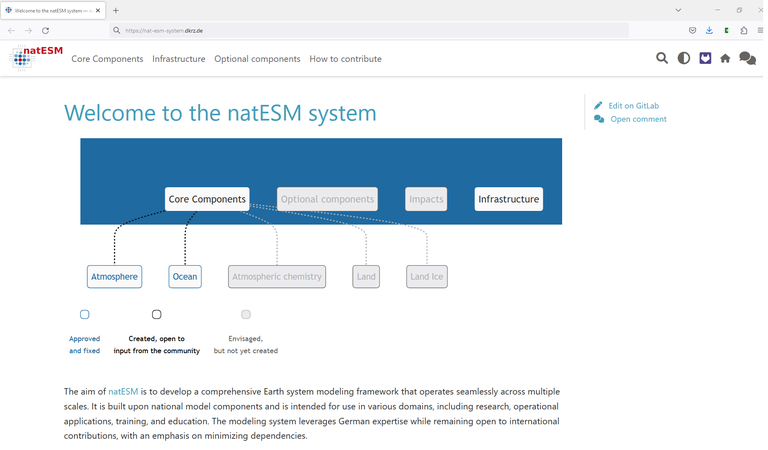Click the Open comment link
Image resolution: width=768 pixels, height=450 pixels.
point(638,119)
